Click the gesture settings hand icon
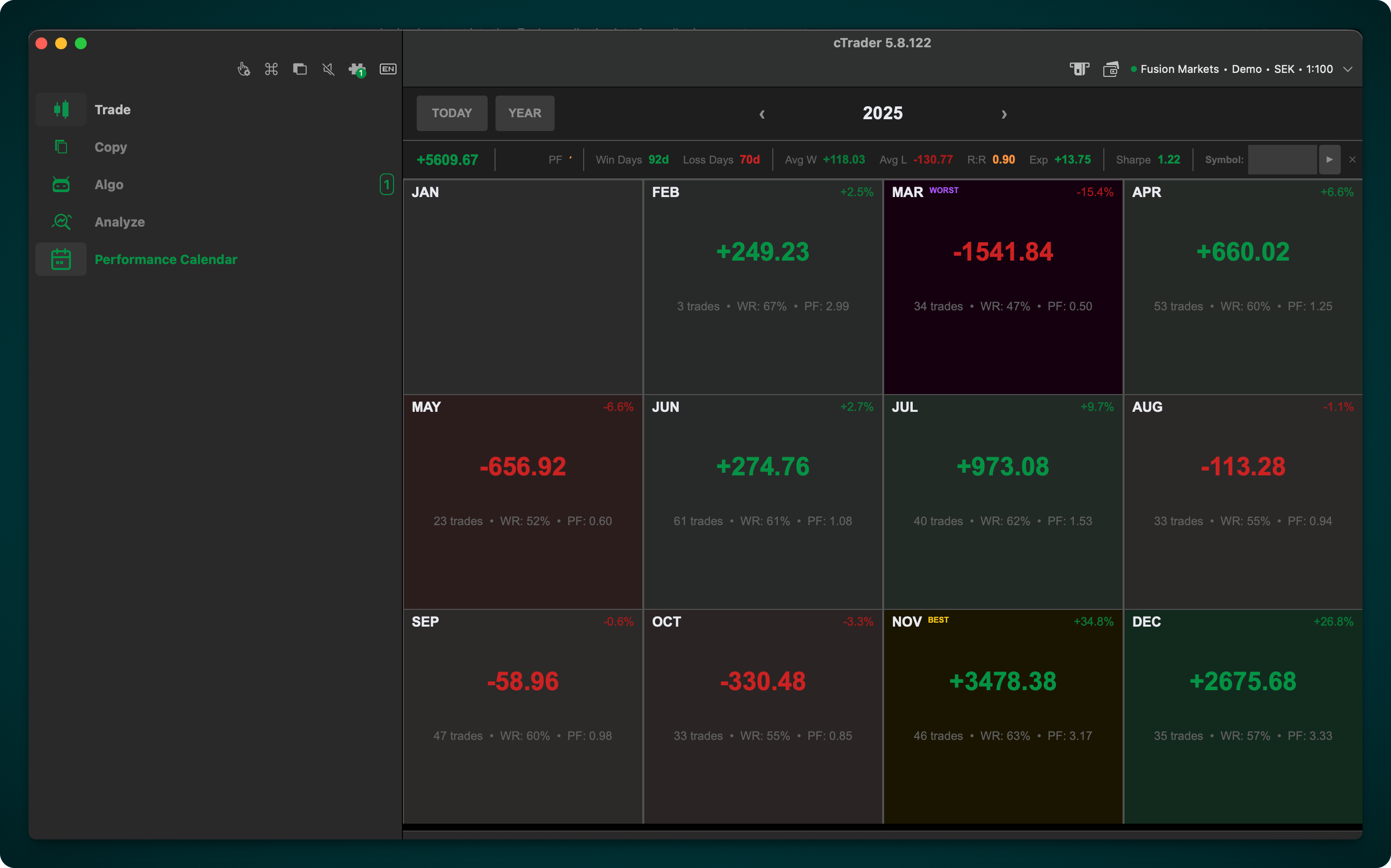This screenshot has width=1391, height=868. [x=243, y=69]
